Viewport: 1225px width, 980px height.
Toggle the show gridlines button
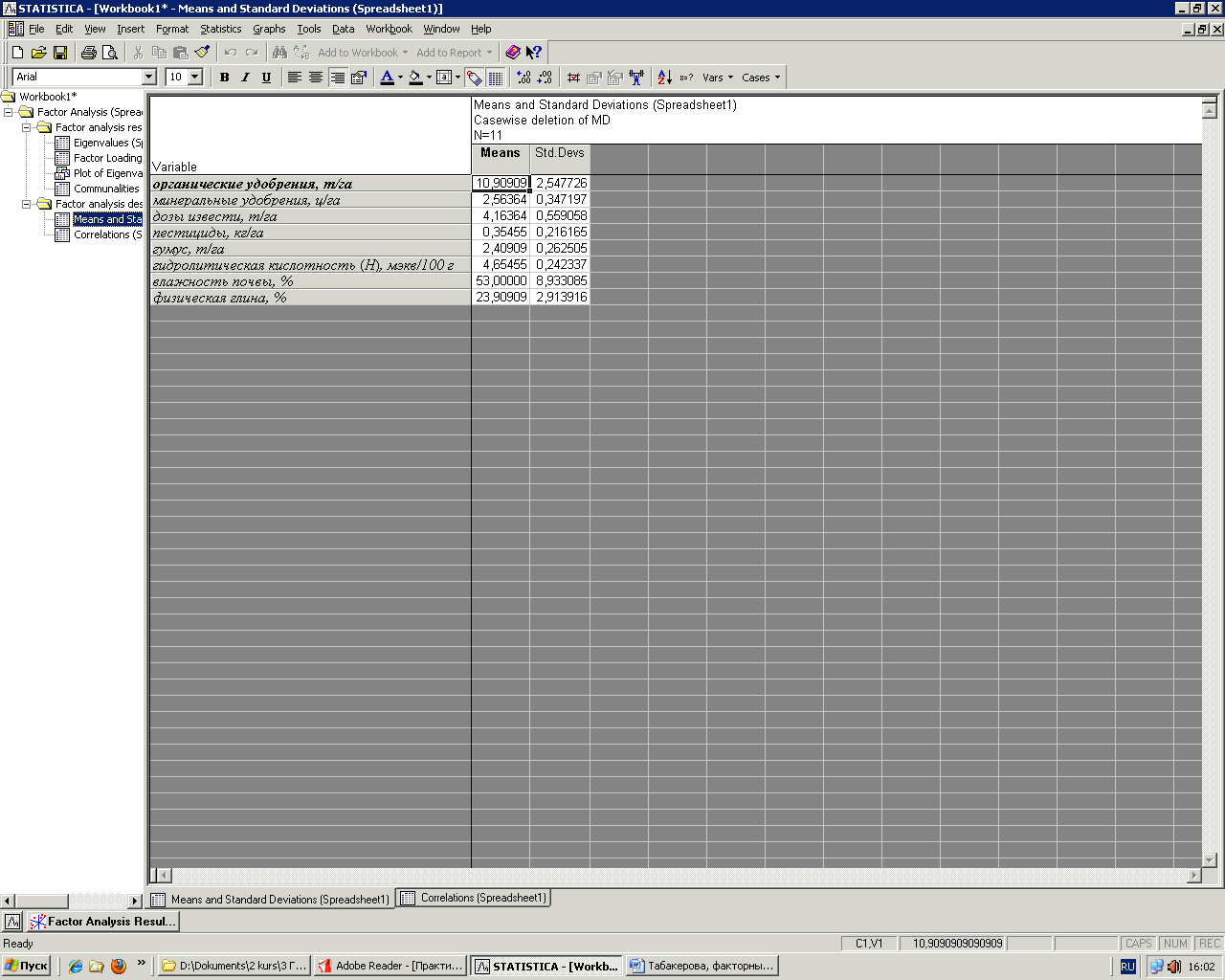(x=495, y=78)
